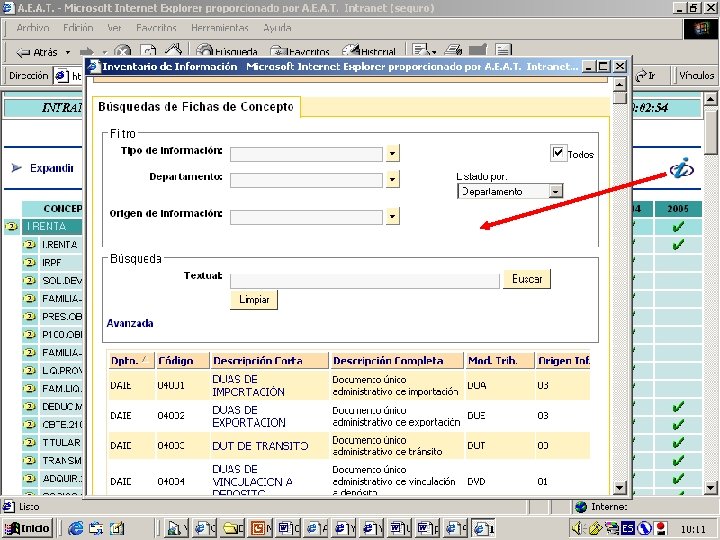This screenshot has width=720, height=540.
Task: Click the Textual search input field
Action: point(364,280)
